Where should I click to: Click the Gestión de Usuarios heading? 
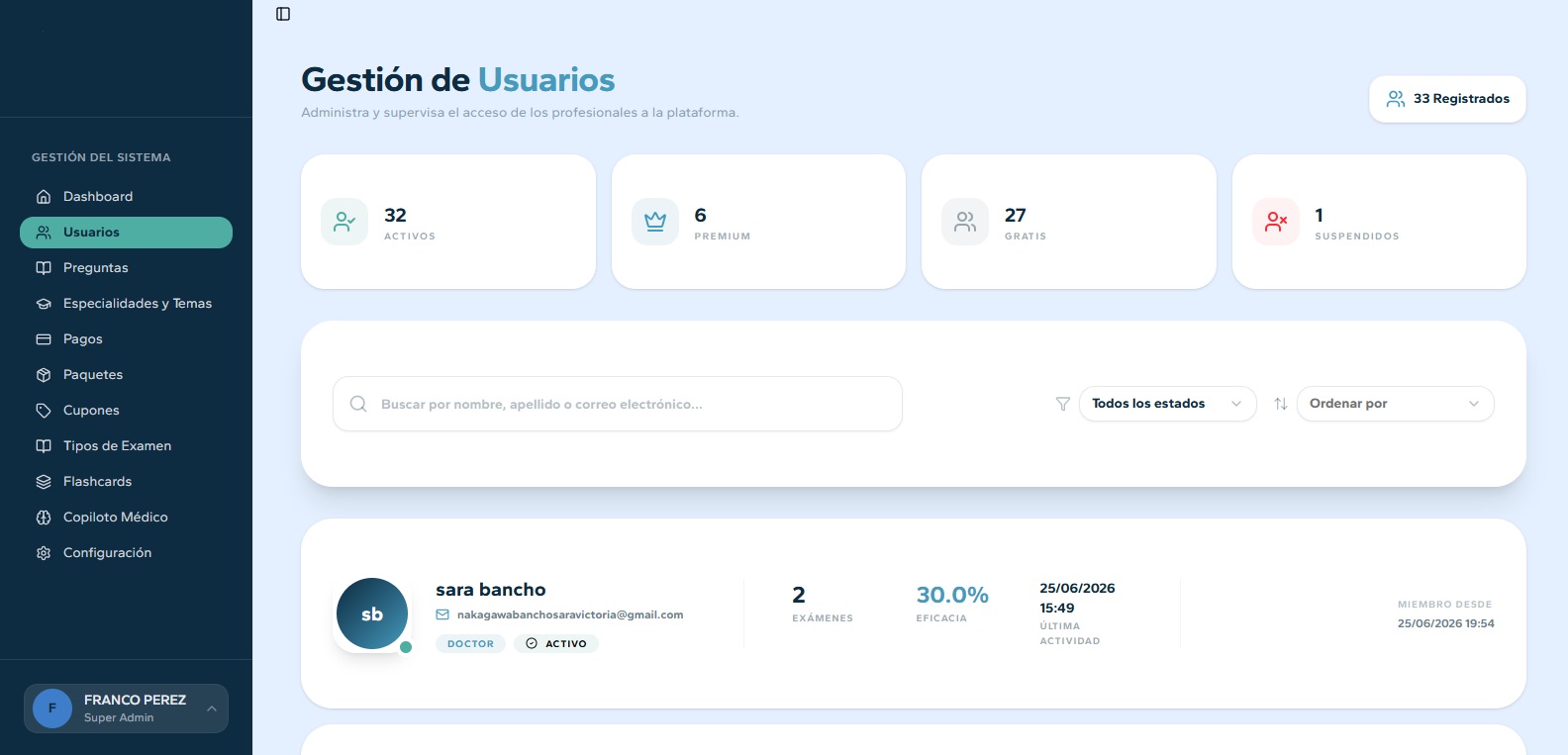(458, 79)
